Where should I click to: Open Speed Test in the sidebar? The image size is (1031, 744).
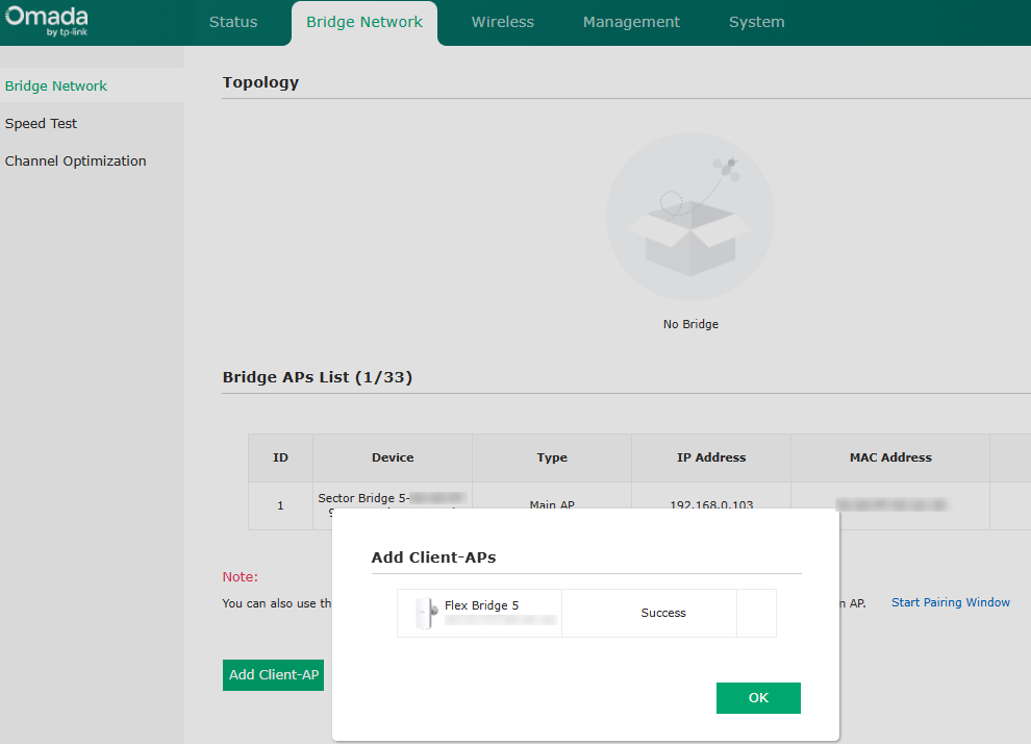tap(41, 124)
